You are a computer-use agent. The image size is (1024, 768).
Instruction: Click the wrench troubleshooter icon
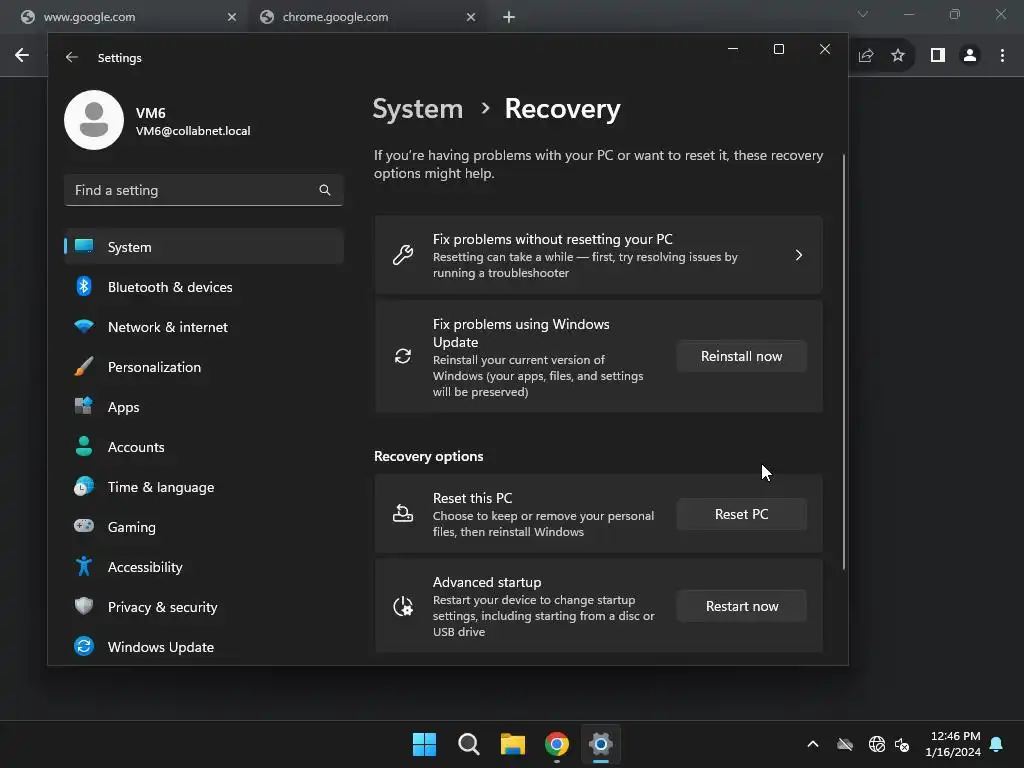pyautogui.click(x=403, y=255)
